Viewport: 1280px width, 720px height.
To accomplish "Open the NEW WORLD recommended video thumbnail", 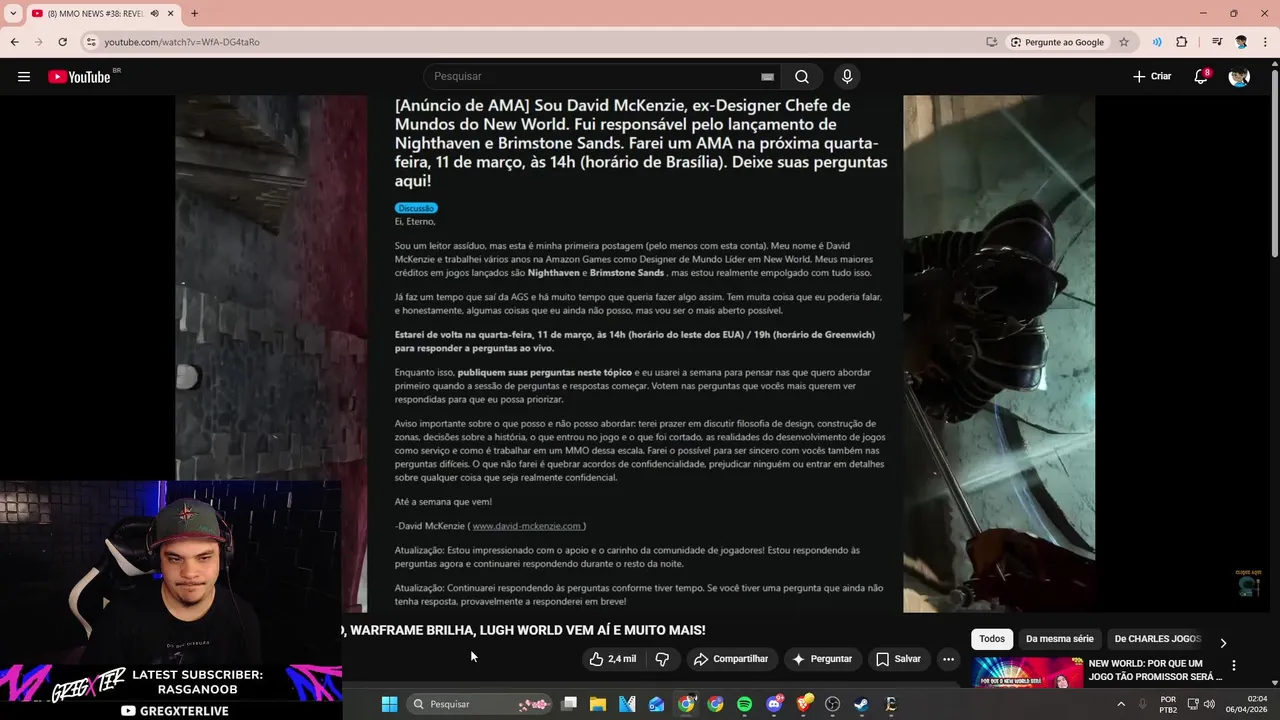I will tap(1027, 672).
